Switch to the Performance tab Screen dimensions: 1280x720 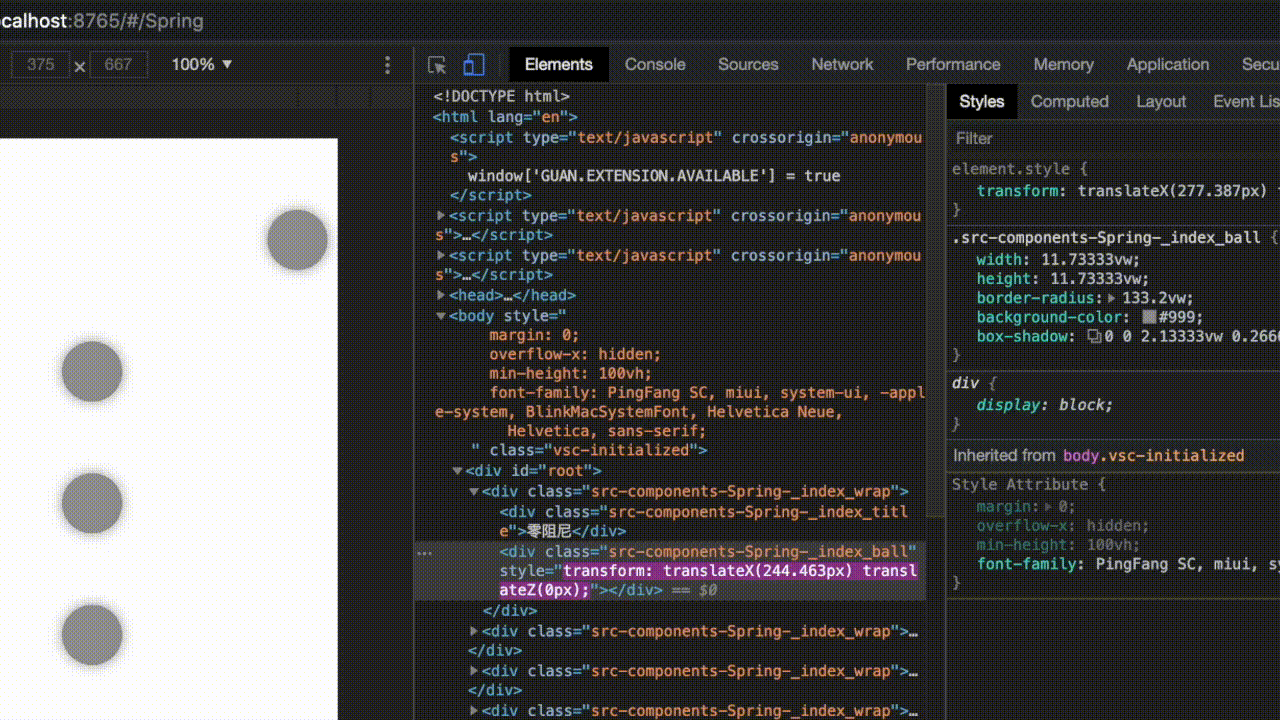coord(953,65)
